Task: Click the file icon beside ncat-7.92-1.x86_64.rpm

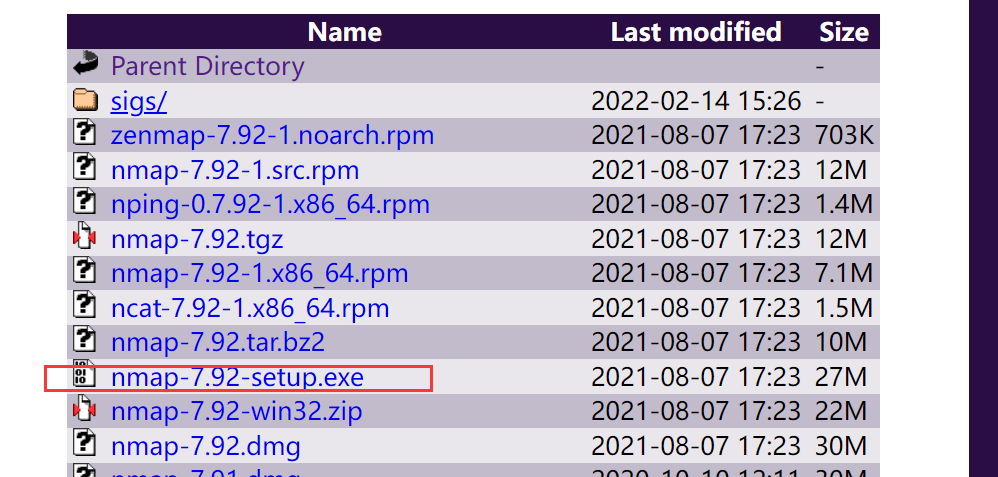Action: coord(85,307)
